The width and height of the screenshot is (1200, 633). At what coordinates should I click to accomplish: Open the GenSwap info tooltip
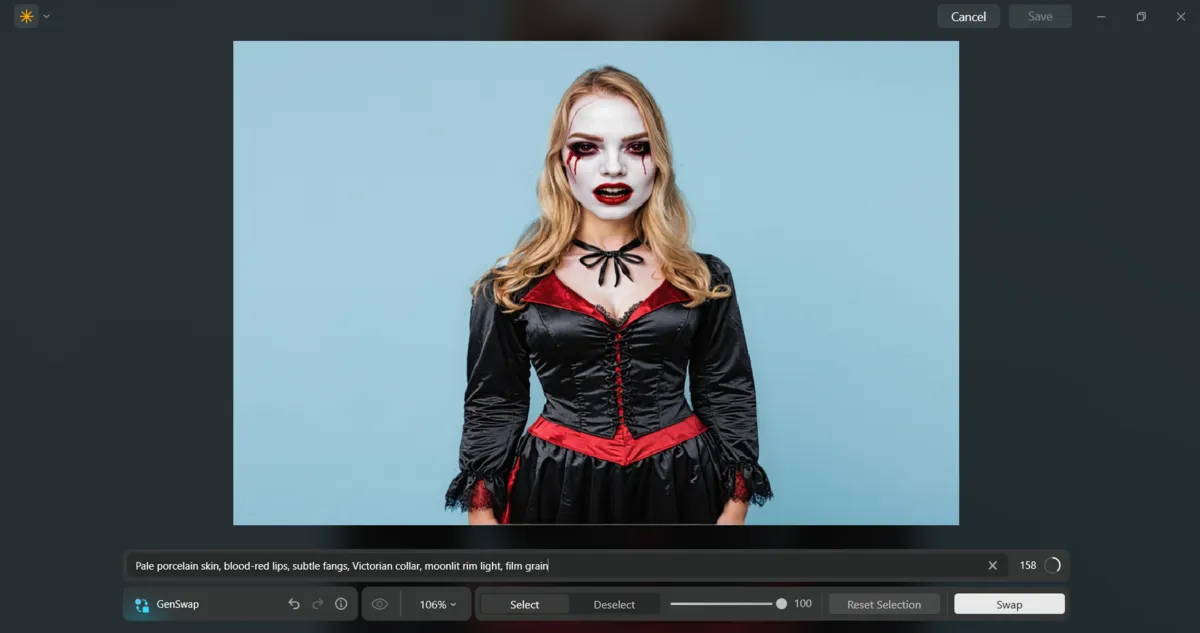tap(341, 604)
